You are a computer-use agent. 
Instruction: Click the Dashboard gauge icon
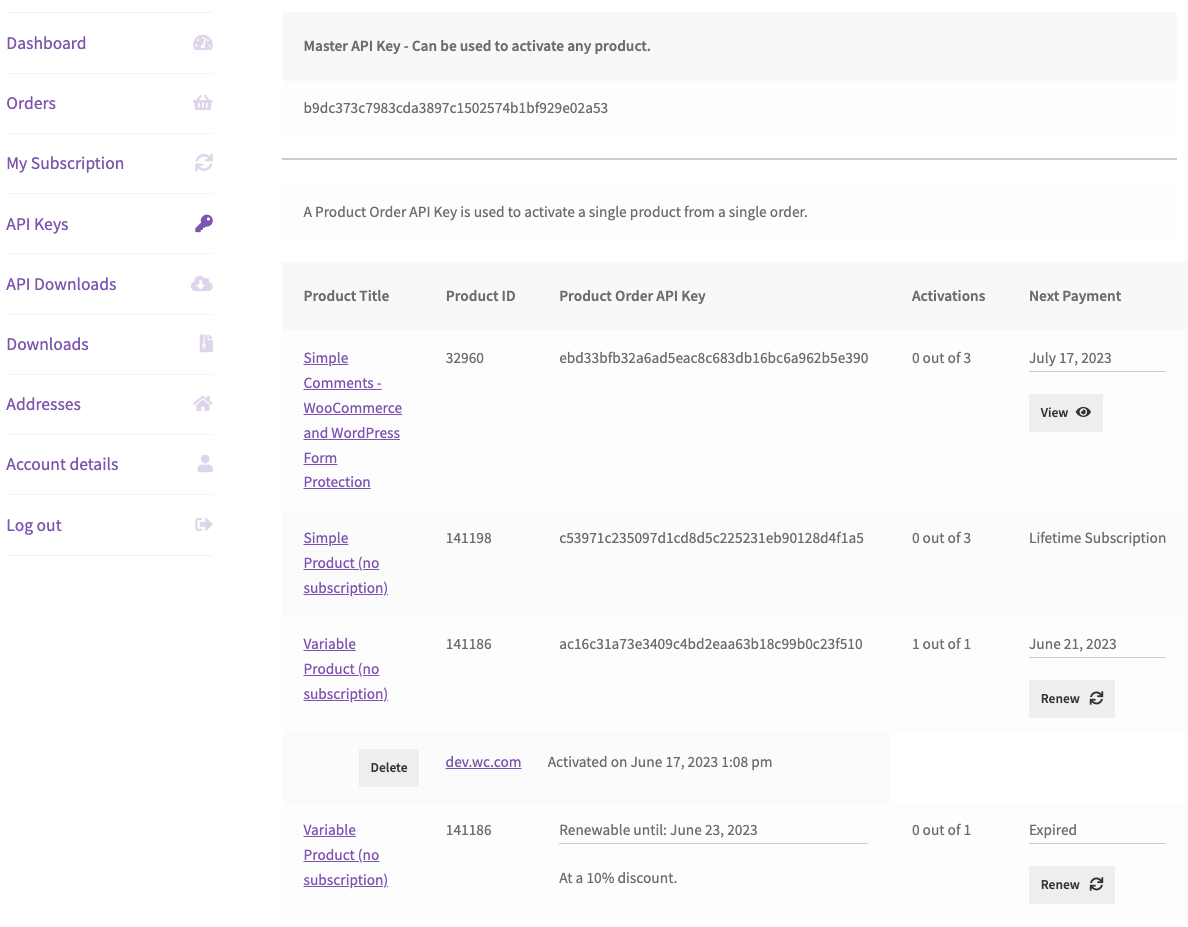click(203, 43)
